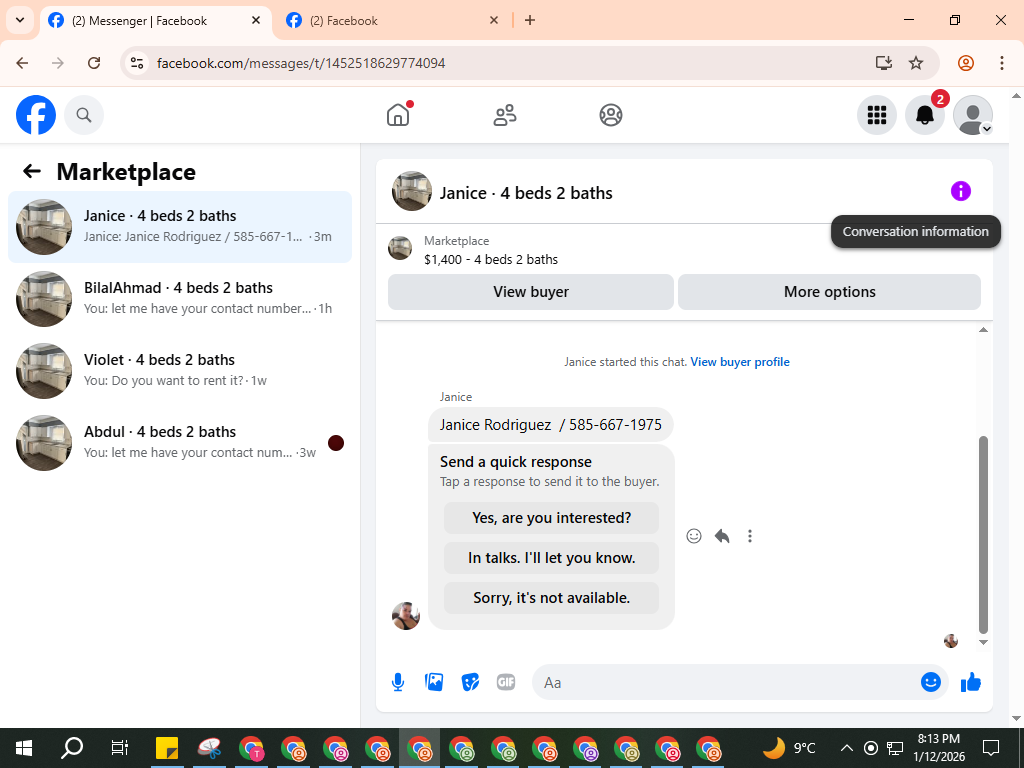
Task: Show hidden system tray icons chevron
Action: coord(846,748)
